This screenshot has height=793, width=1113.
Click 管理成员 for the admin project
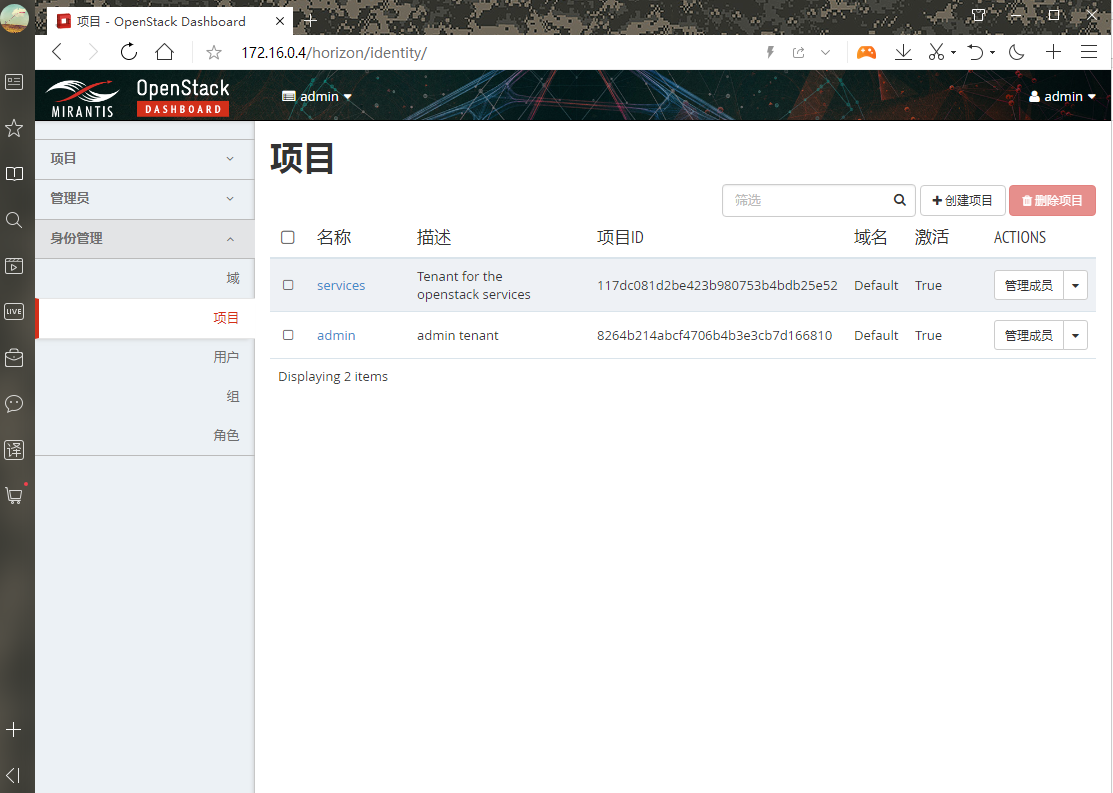(x=1028, y=335)
